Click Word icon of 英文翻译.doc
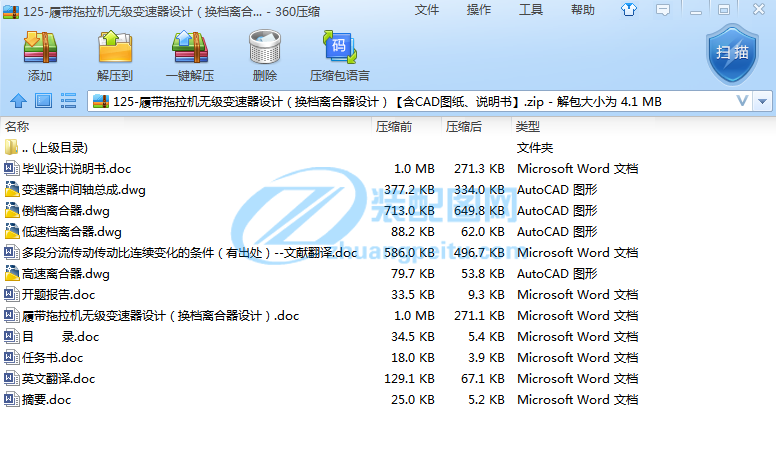This screenshot has width=776, height=450. pyautogui.click(x=11, y=378)
